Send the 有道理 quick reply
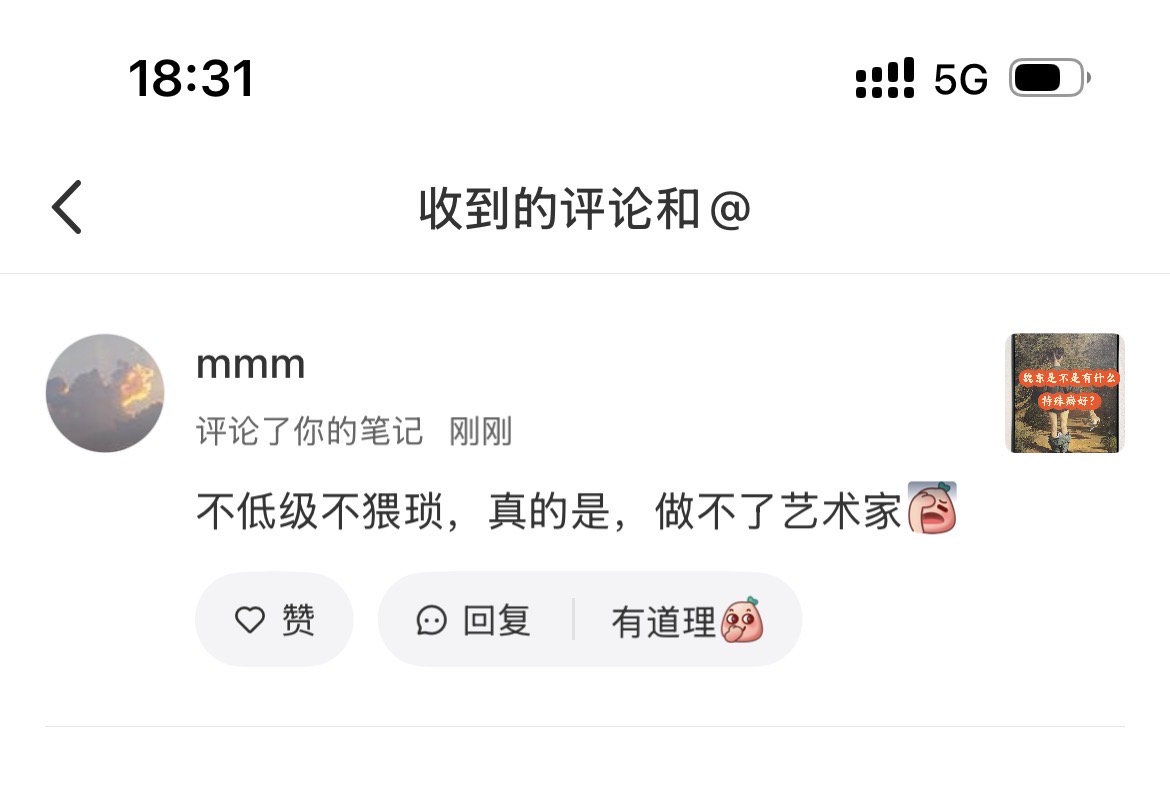This screenshot has height=785, width=1170. 687,620
